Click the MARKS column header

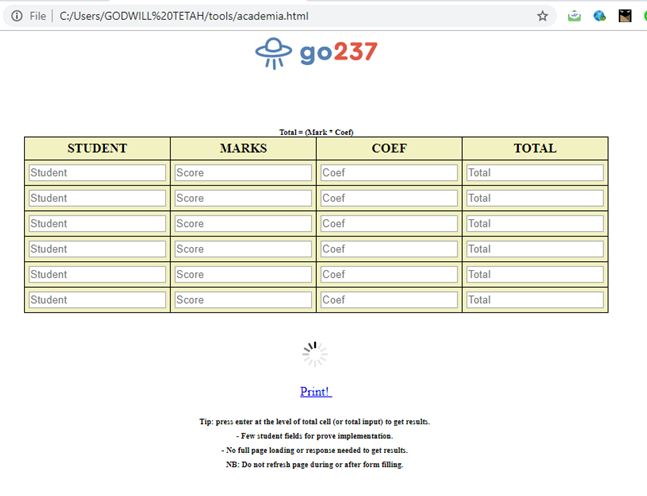(x=243, y=148)
